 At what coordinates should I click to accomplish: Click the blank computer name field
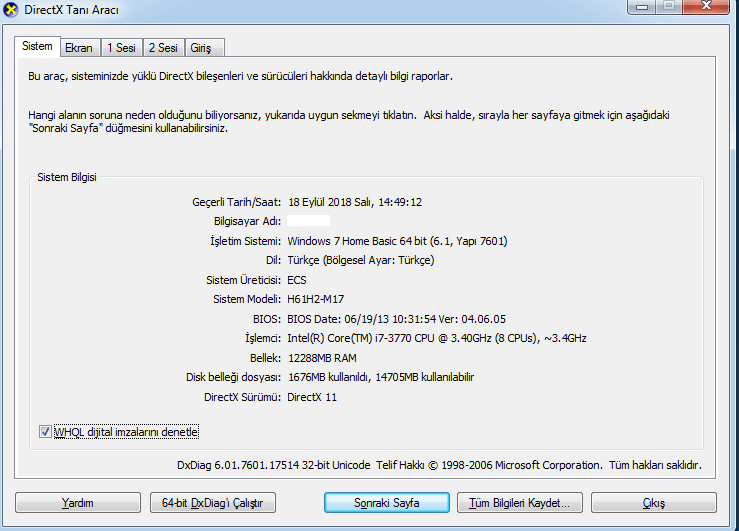click(x=308, y=221)
